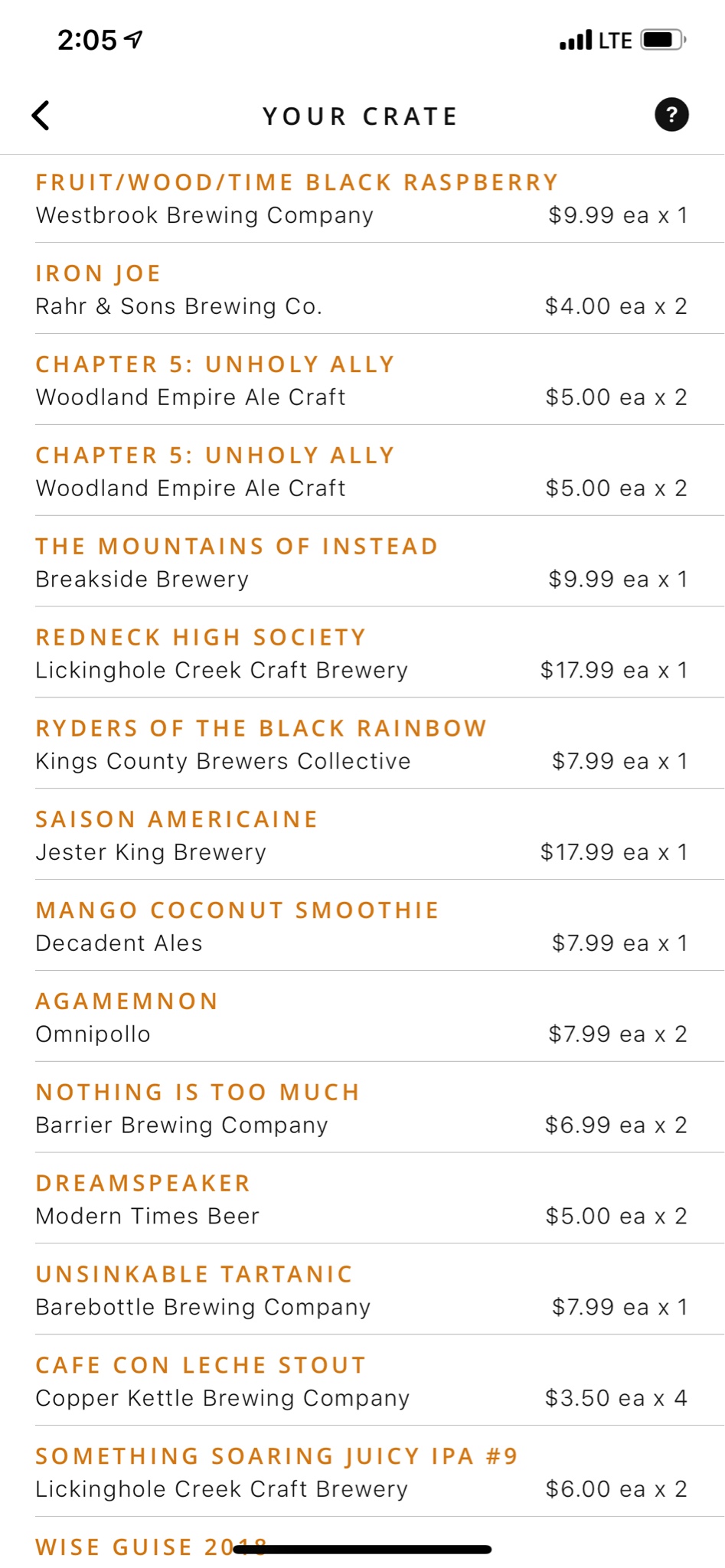Open Saison Americaine crate entry

tap(177, 819)
